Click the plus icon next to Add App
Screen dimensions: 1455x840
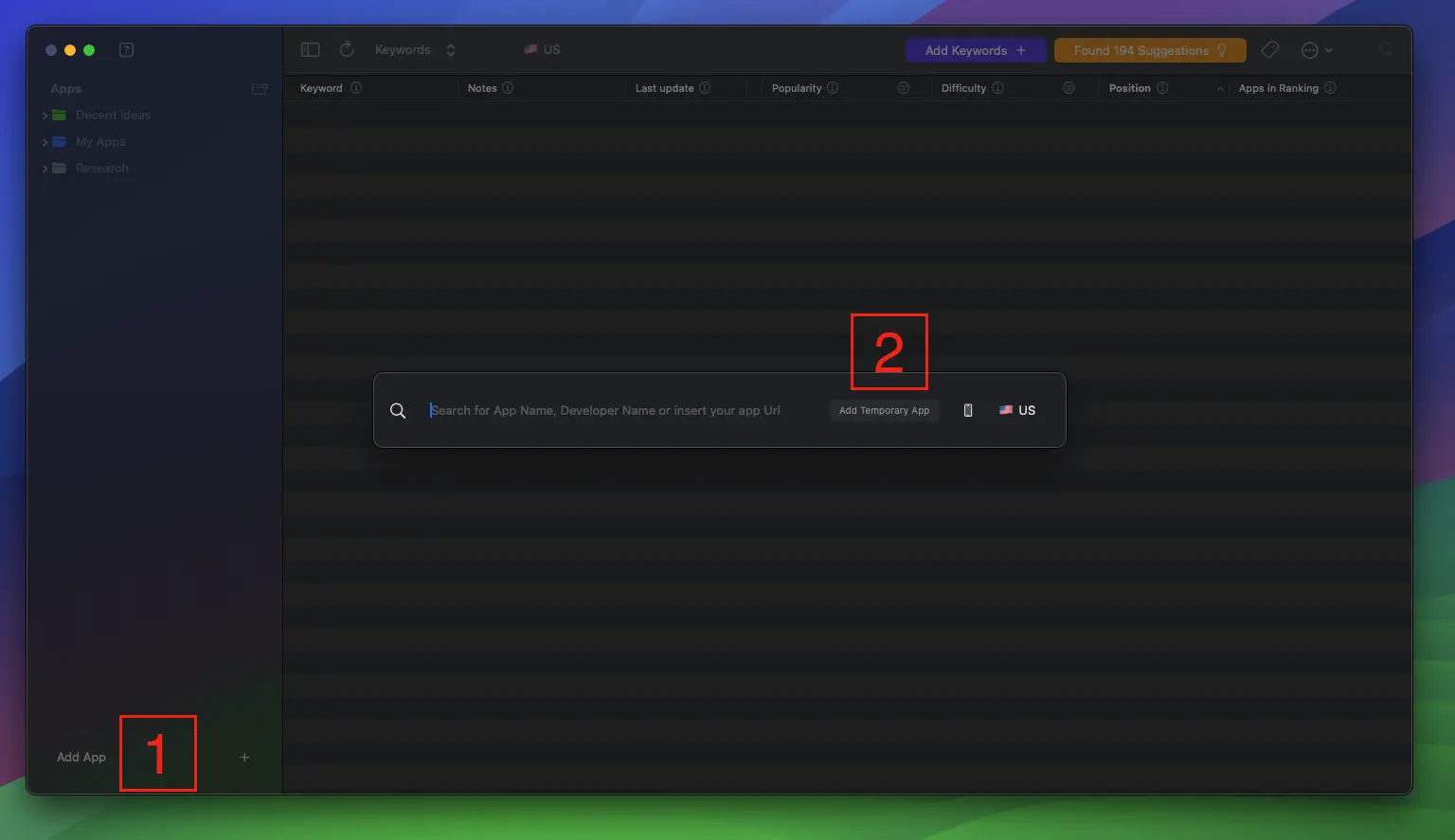(x=244, y=758)
